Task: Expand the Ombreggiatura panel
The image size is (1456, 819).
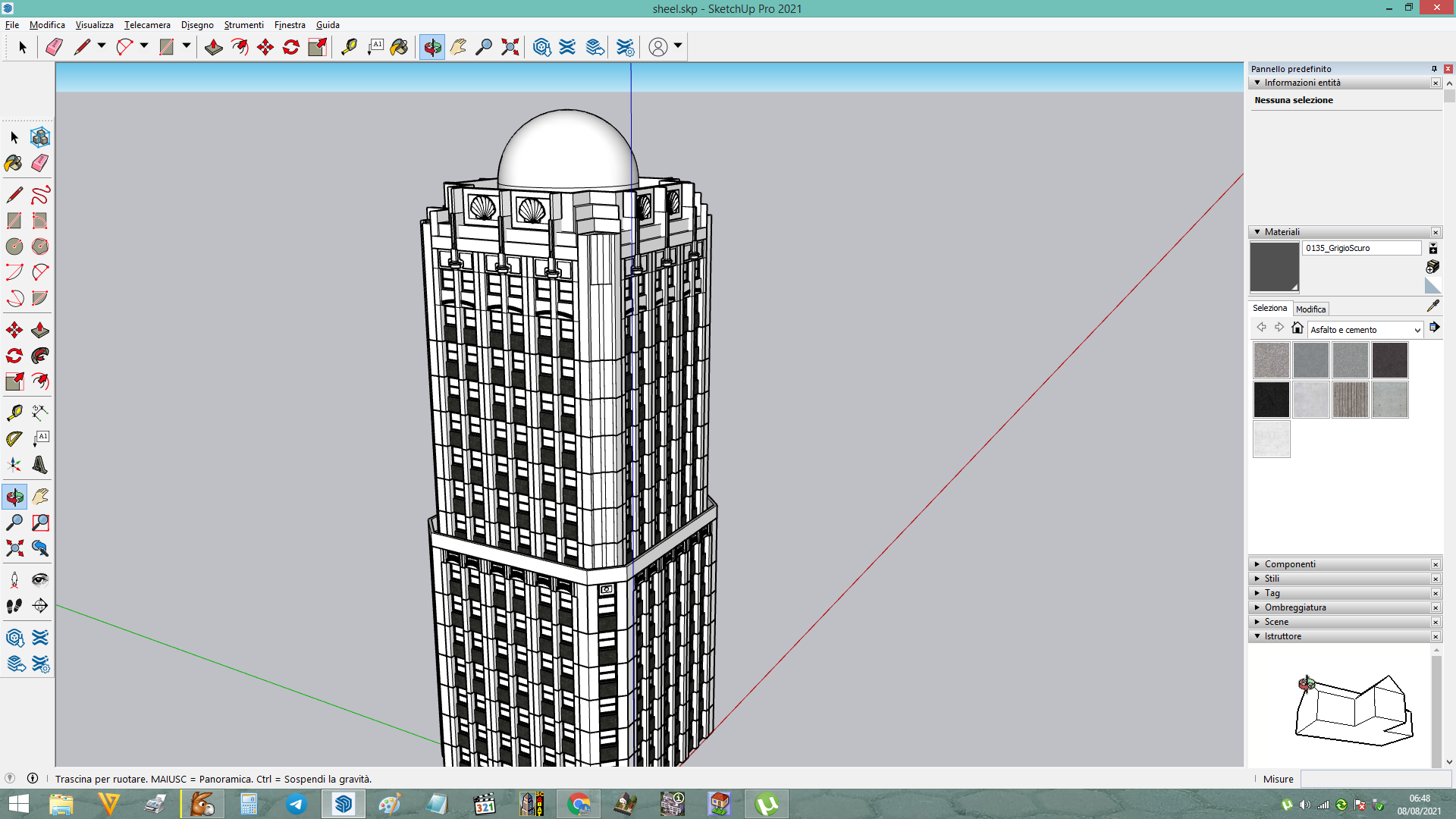Action: coord(1258,607)
